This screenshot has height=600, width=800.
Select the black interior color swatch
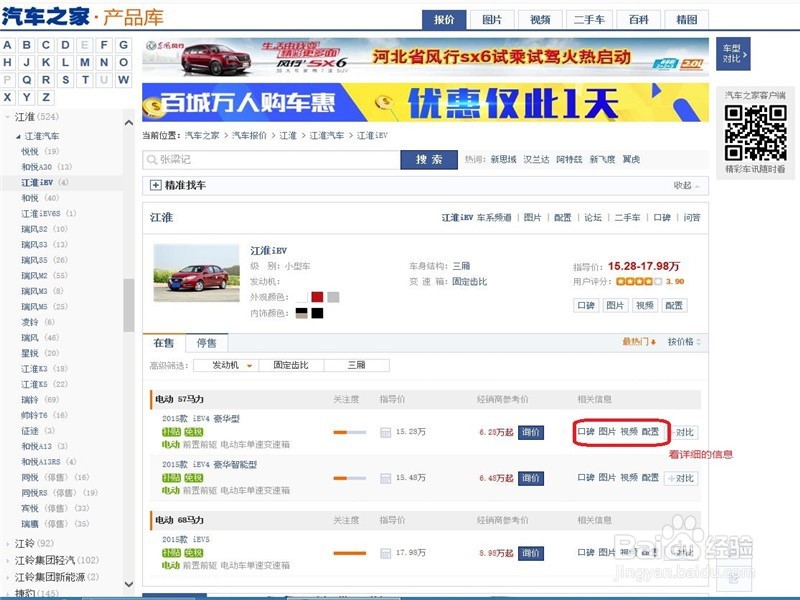pos(317,313)
